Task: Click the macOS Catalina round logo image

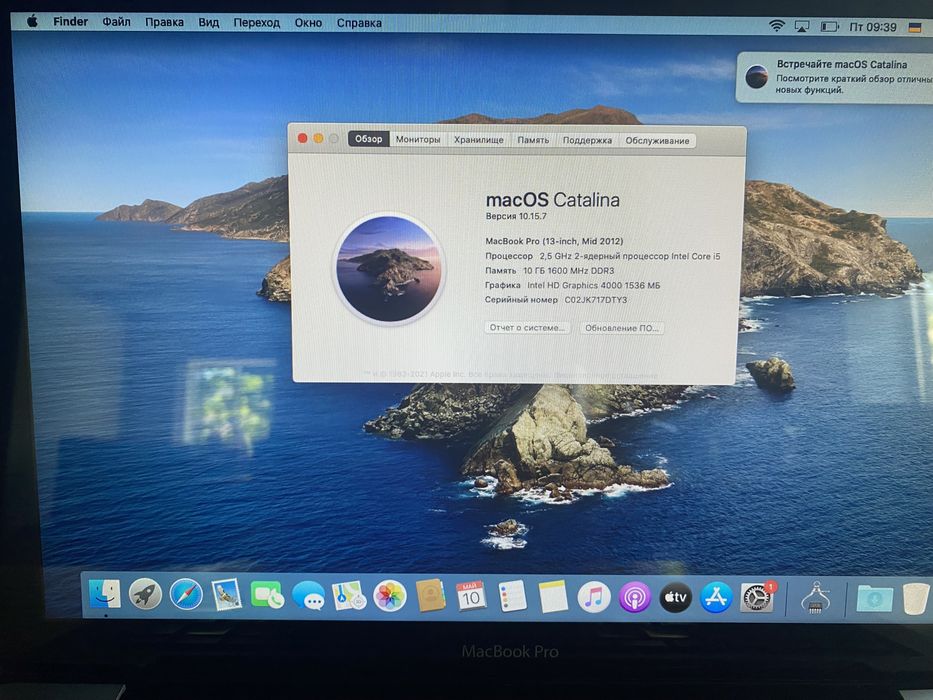Action: 389,269
